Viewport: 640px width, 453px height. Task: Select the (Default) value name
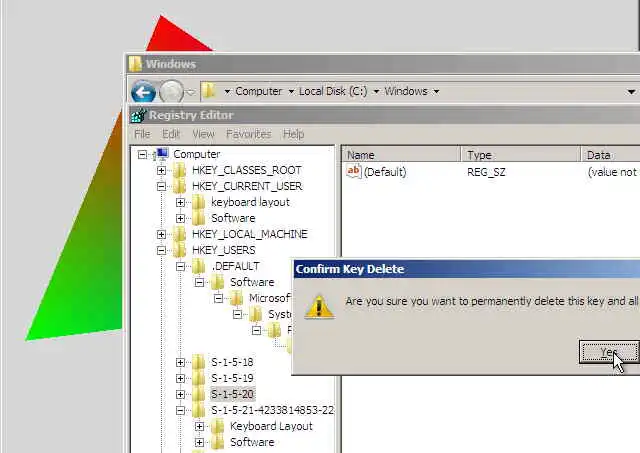(385, 172)
